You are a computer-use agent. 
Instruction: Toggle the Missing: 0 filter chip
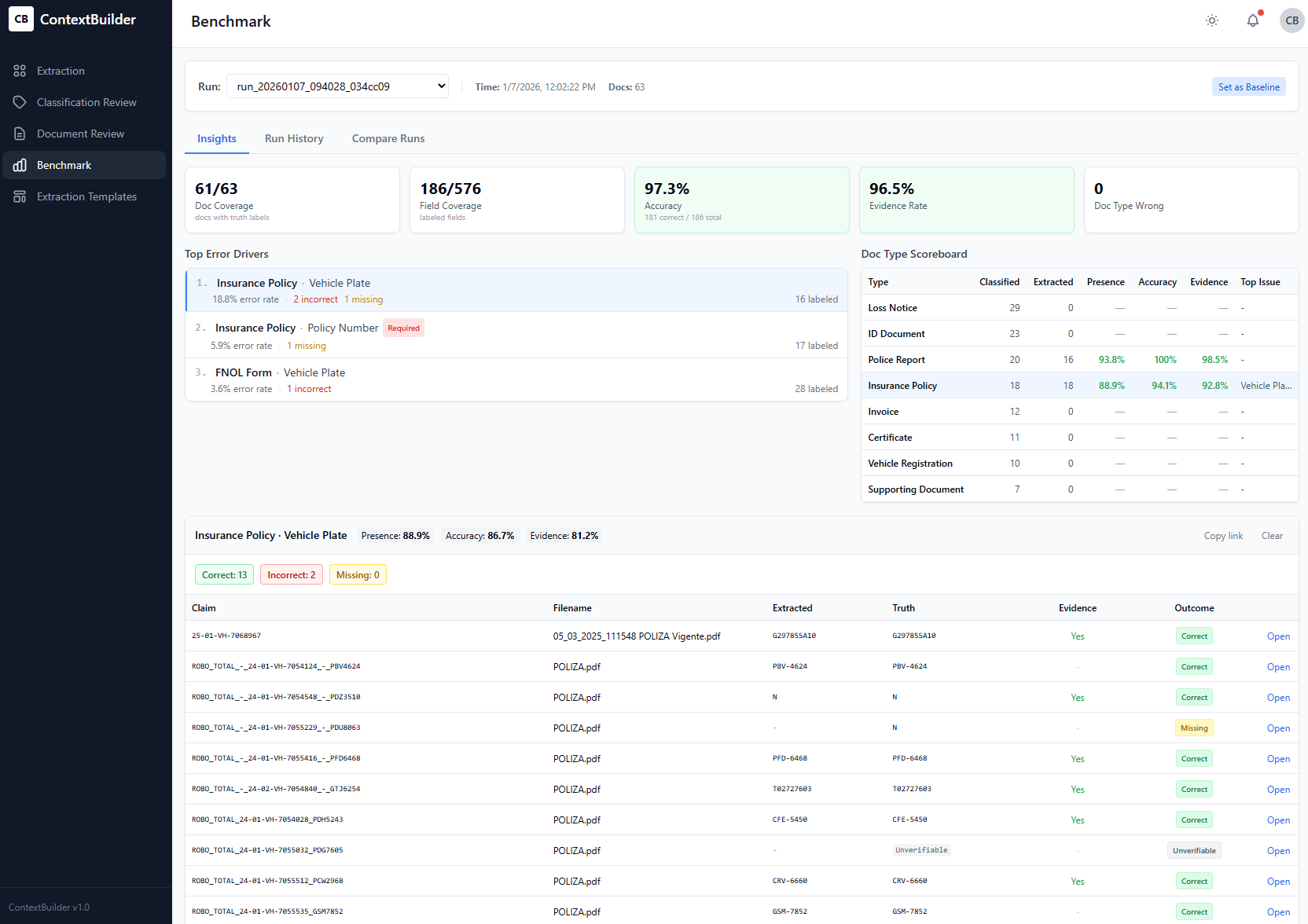(358, 574)
